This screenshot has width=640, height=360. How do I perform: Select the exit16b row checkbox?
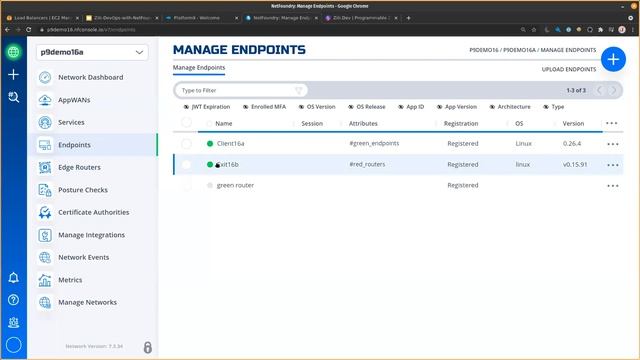pyautogui.click(x=187, y=164)
